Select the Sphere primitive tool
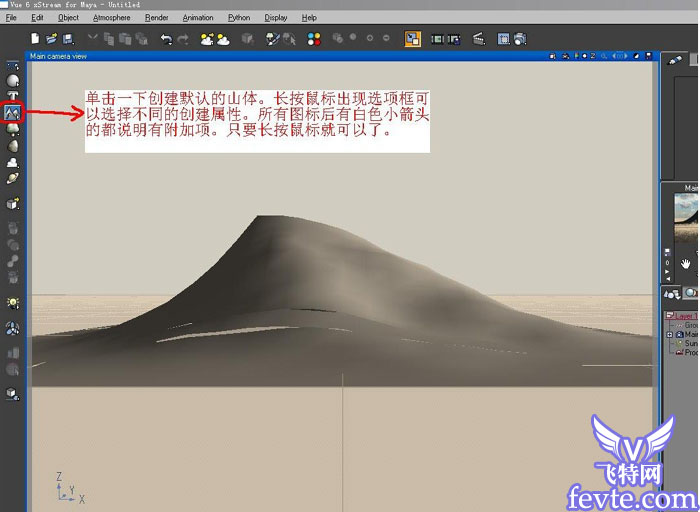This screenshot has height=512, width=700. [13, 81]
